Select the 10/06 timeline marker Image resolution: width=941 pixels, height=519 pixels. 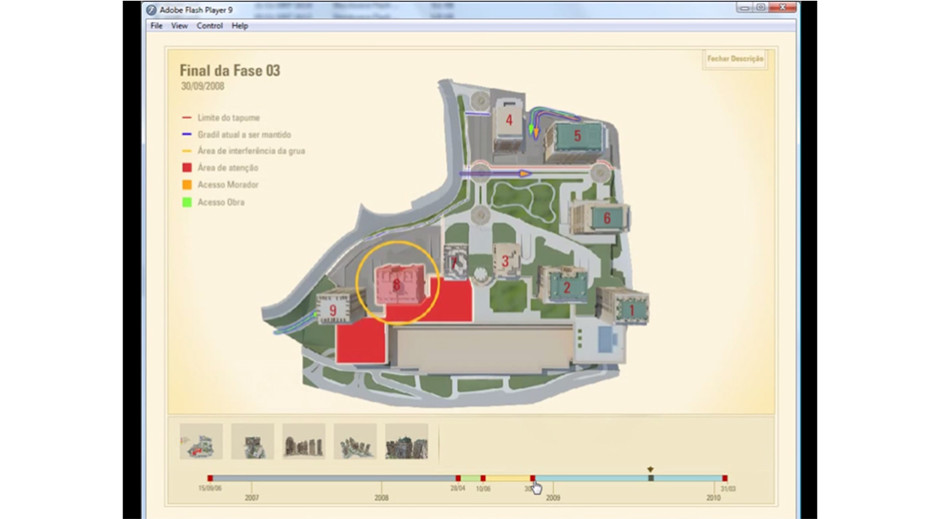point(483,479)
